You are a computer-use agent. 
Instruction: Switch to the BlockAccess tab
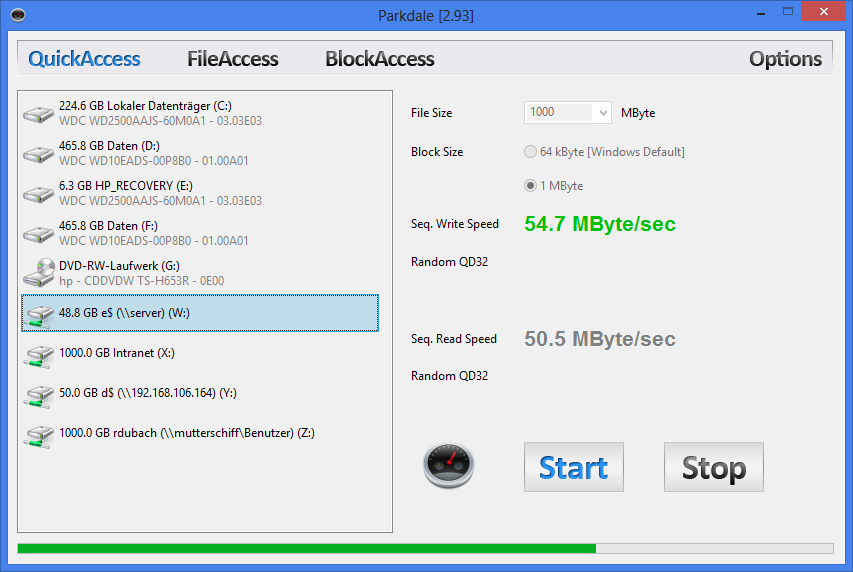tap(380, 59)
